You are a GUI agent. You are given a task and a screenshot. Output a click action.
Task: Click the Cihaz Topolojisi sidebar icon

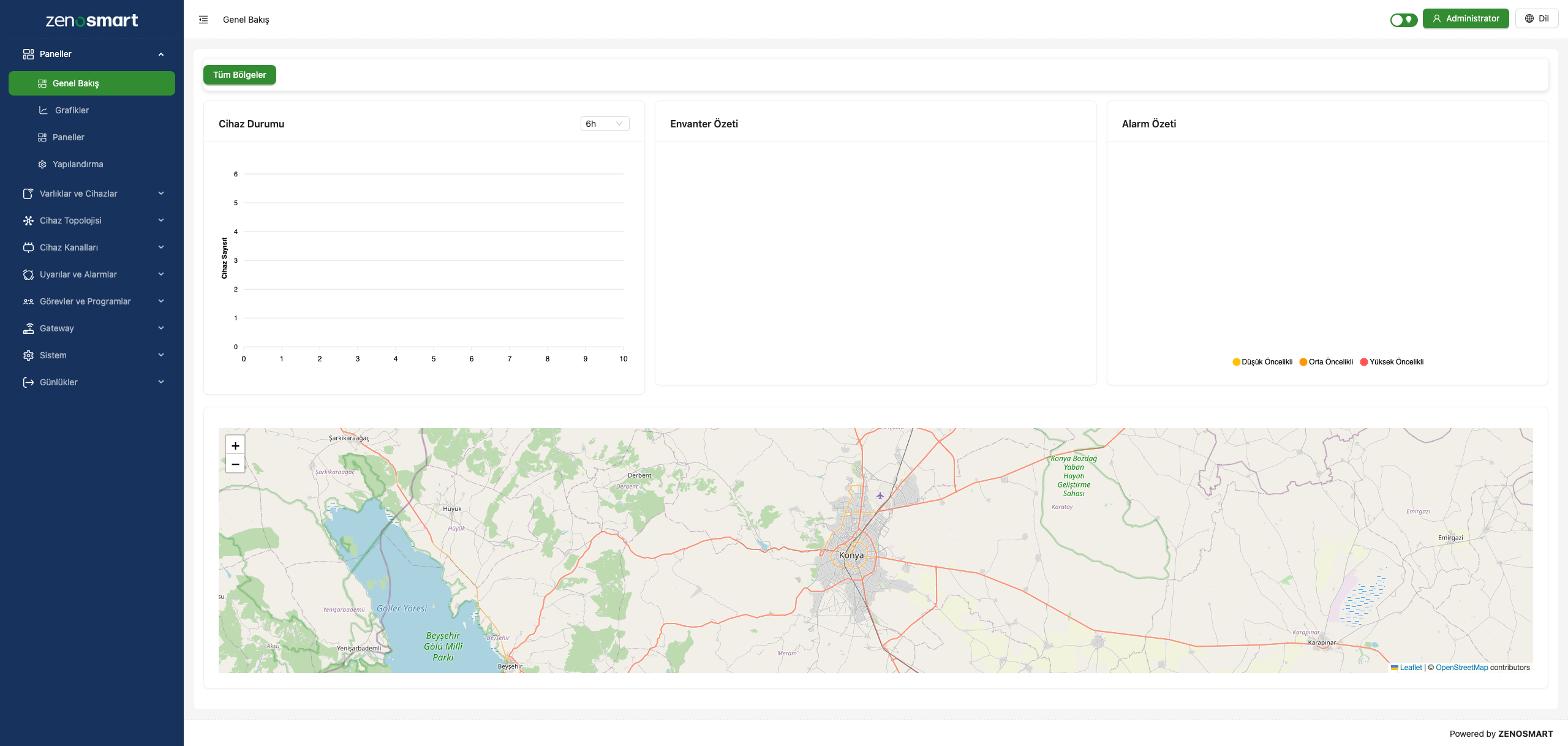click(x=28, y=220)
